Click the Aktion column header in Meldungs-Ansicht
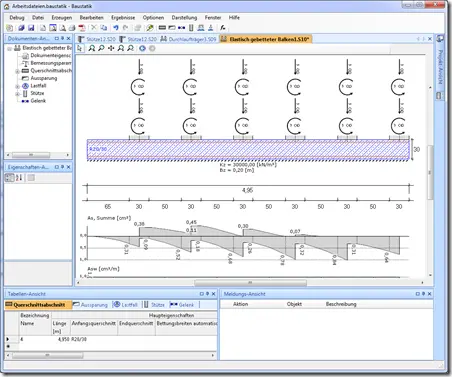The image size is (452, 377). tap(240, 304)
